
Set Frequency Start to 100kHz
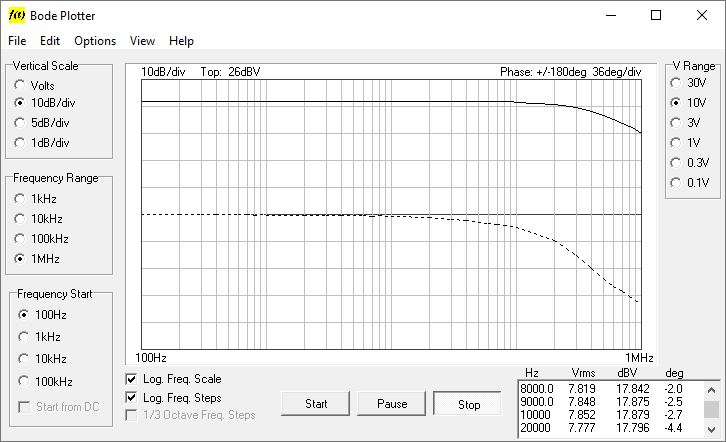click(23, 381)
